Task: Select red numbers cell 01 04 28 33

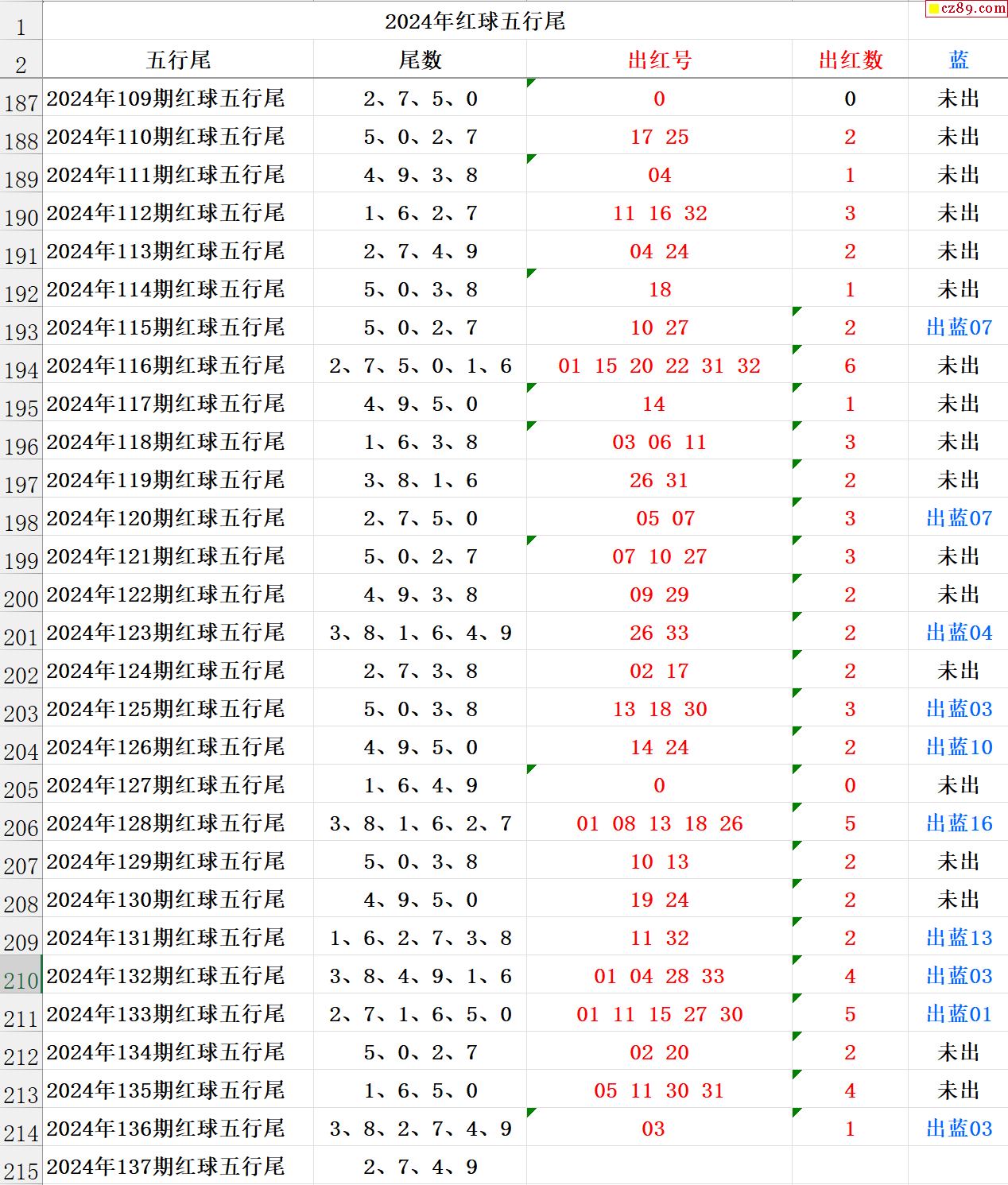Action: (x=659, y=976)
